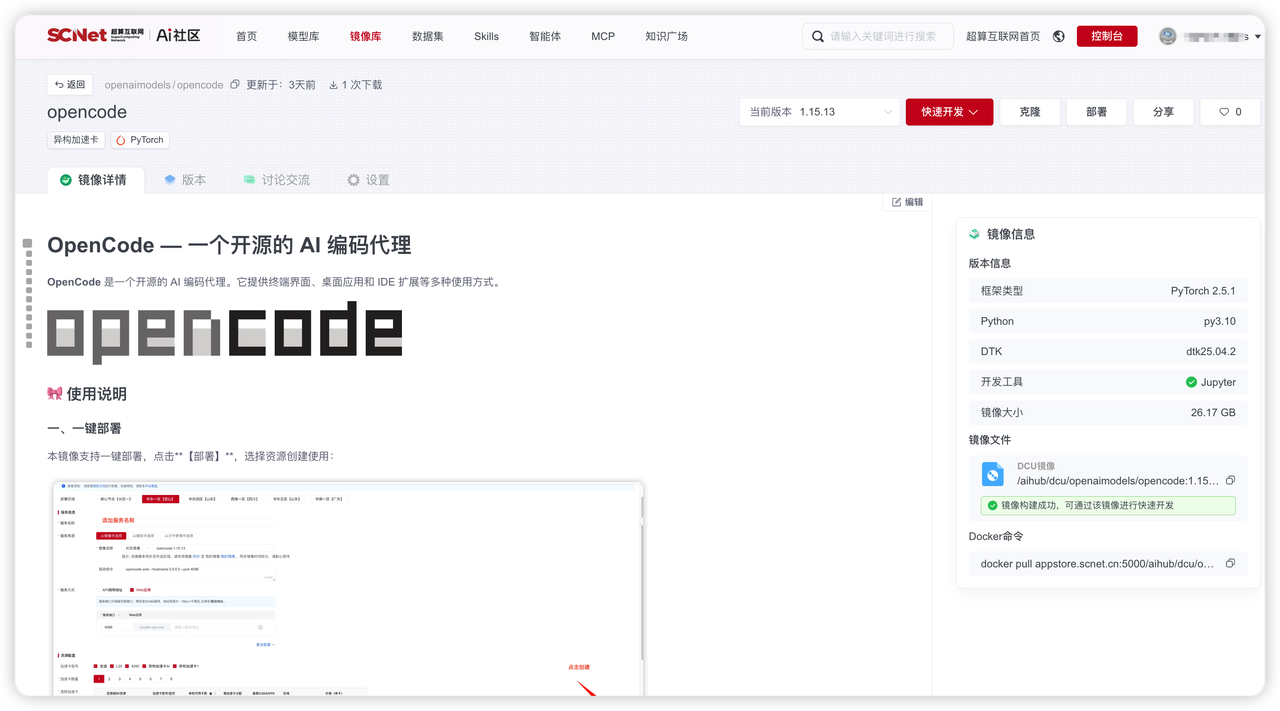This screenshot has width=1280, height=711.
Task: Open the deployment screenshot thumbnail
Action: [x=349, y=588]
